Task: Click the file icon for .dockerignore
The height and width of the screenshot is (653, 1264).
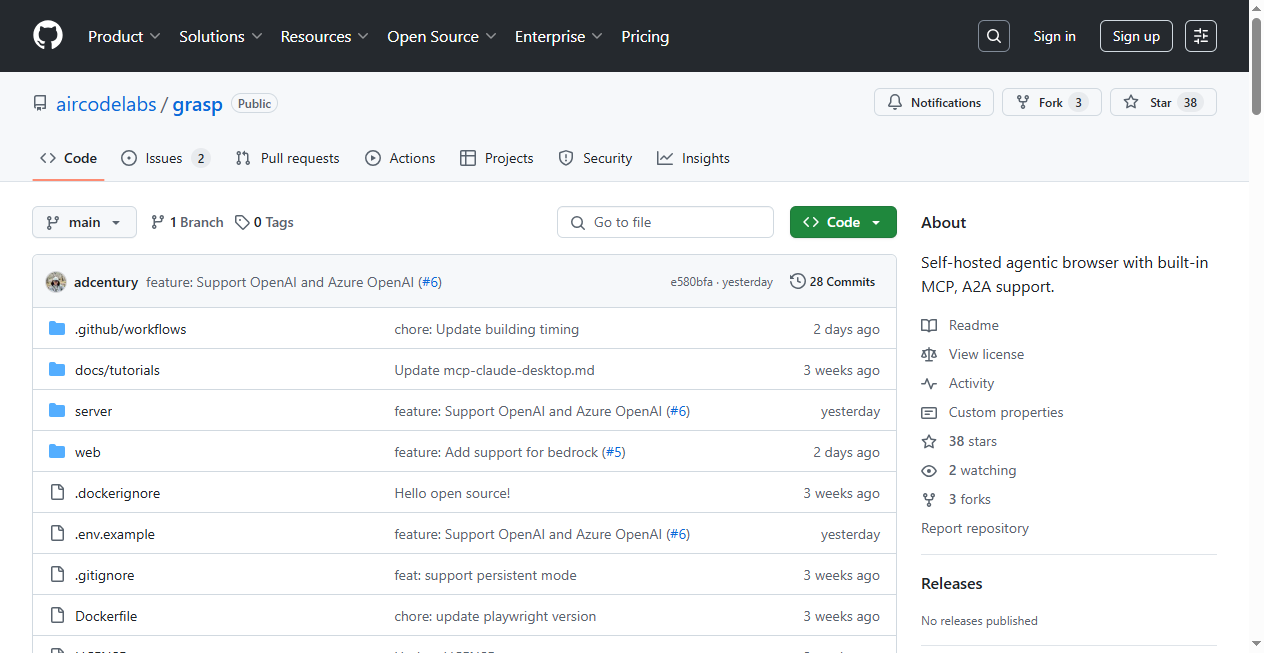Action: point(57,493)
